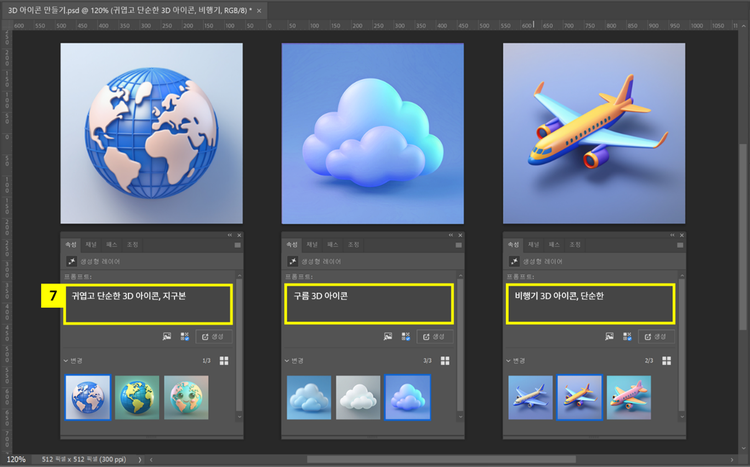Open the 채널 tab in airplane panel
750x467 pixels.
point(533,245)
